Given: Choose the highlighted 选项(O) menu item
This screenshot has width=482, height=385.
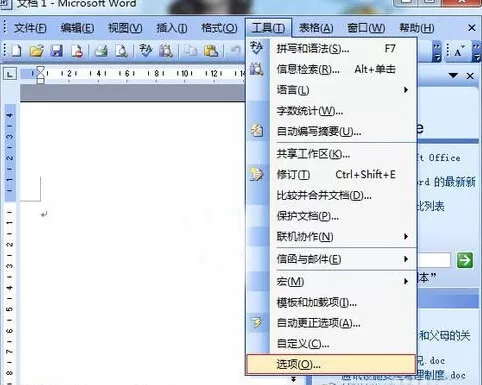Looking at the screenshot, I should click(x=331, y=364).
